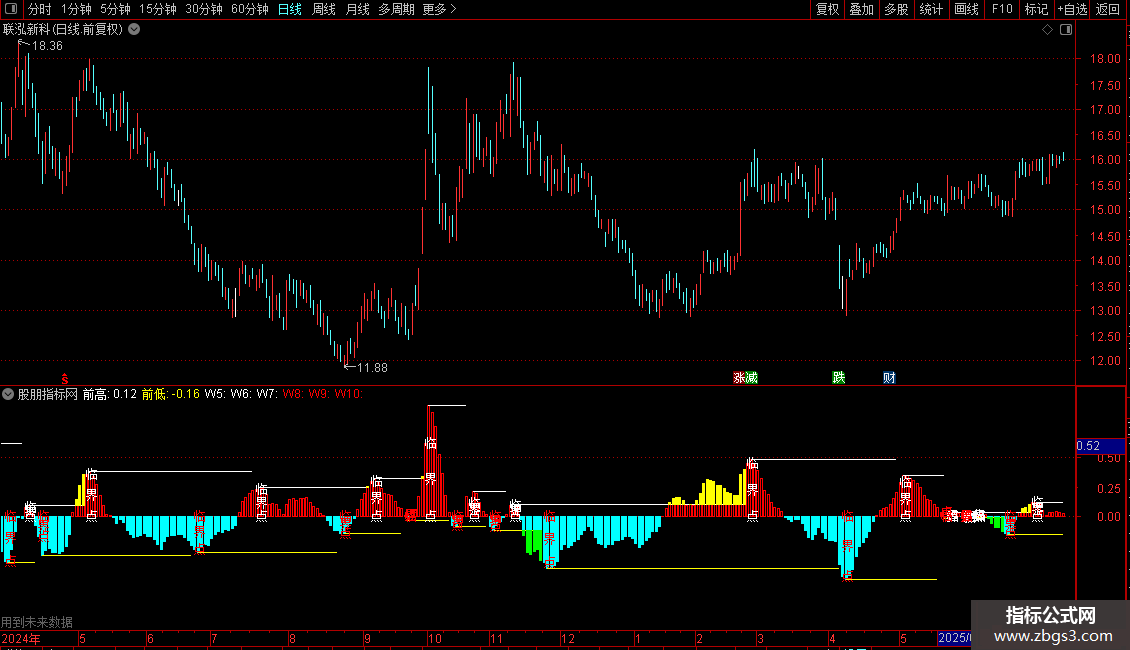Click the red S marker near chart bottom
This screenshot has width=1130, height=650.
coord(65,378)
